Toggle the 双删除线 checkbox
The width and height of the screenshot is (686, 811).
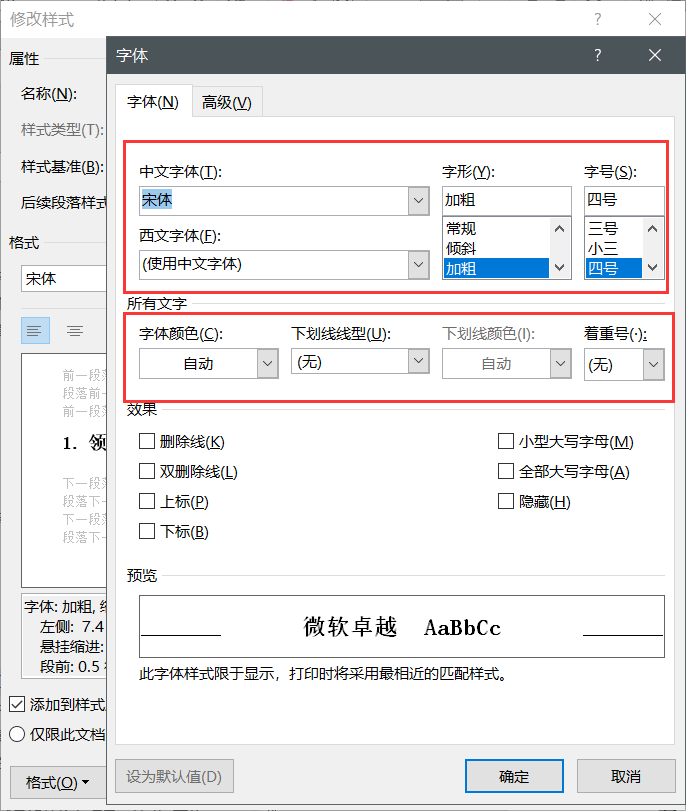pos(147,472)
